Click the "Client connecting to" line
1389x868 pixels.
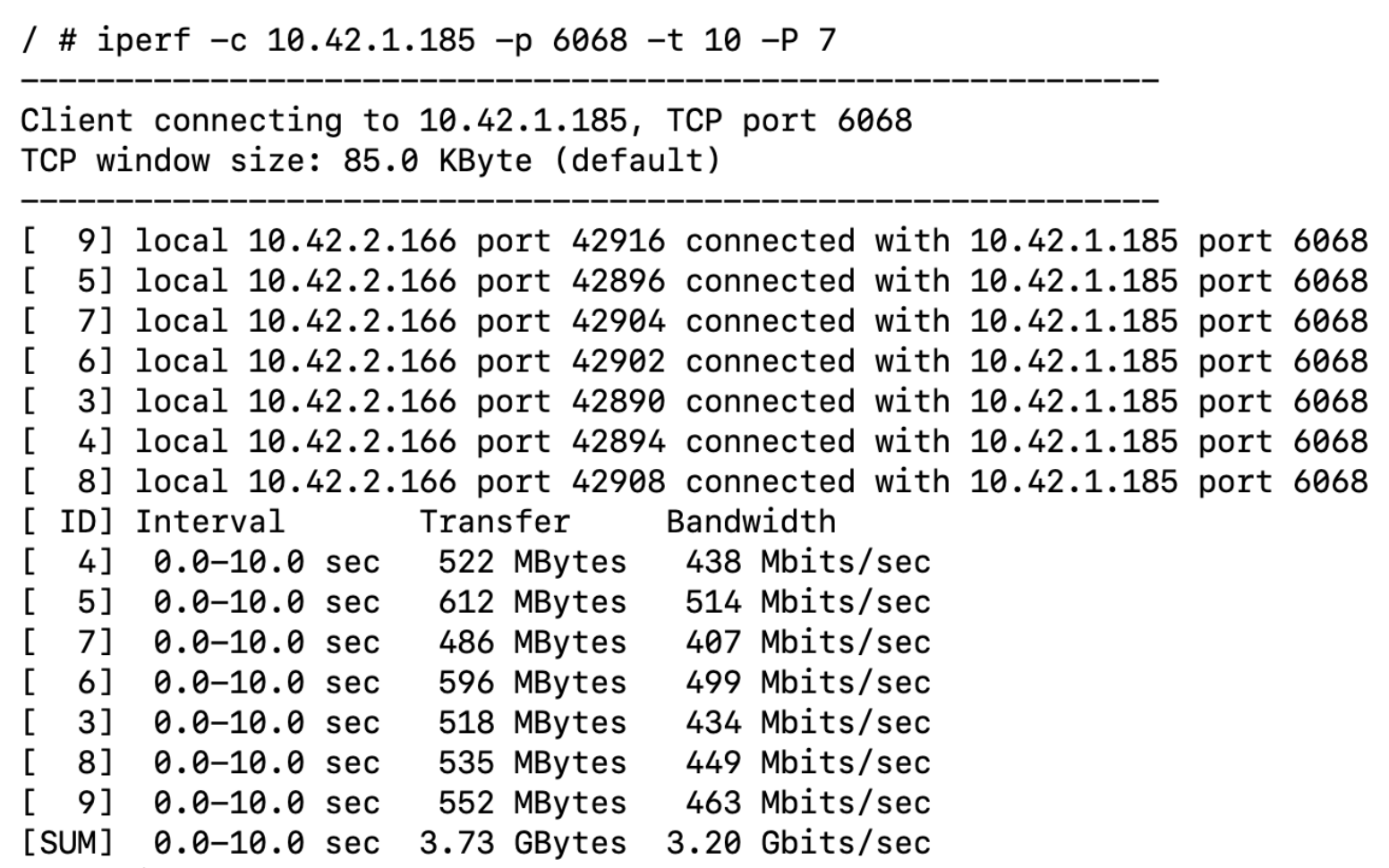click(x=465, y=121)
